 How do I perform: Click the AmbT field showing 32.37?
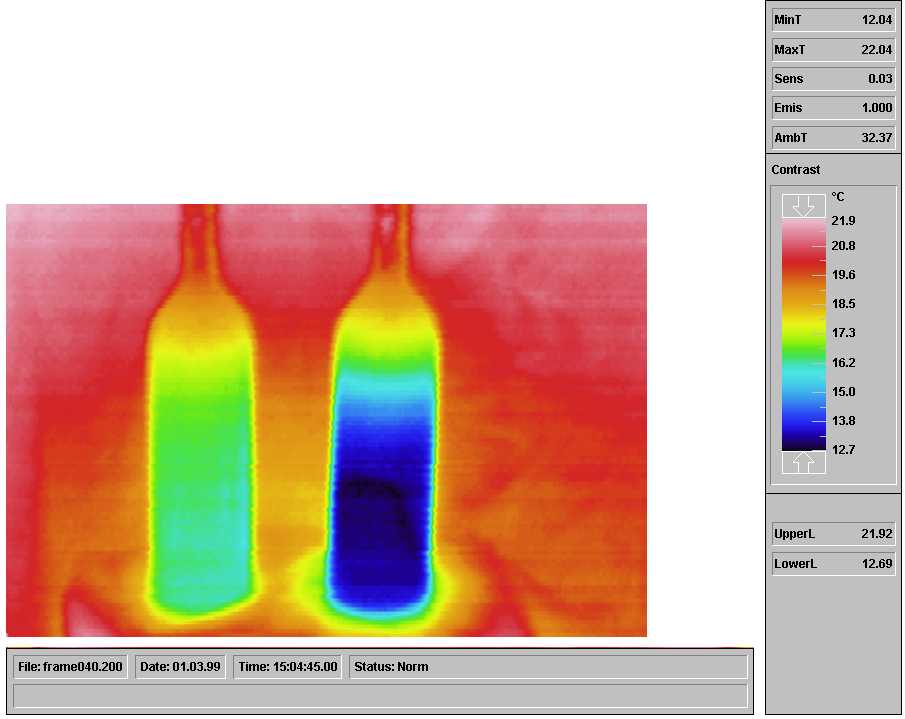click(833, 137)
